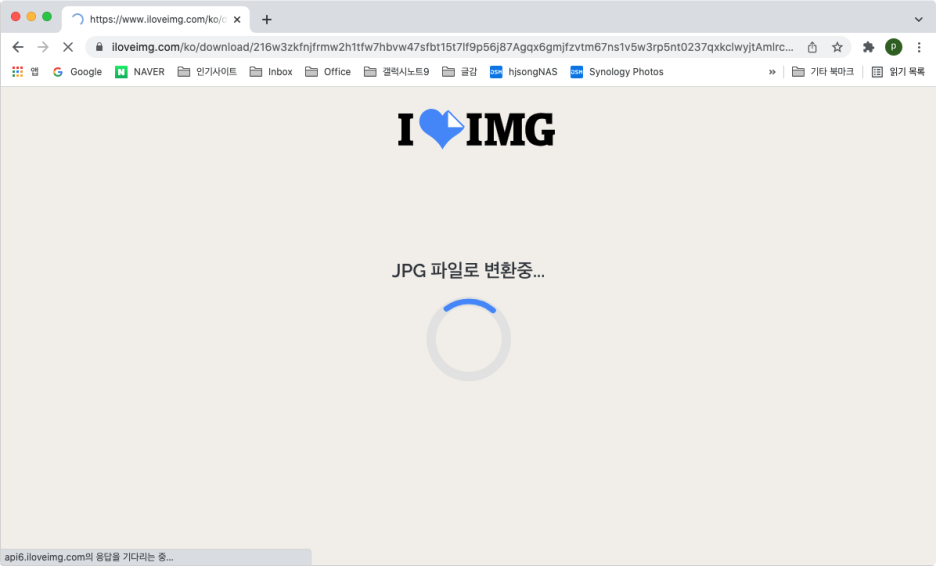936x566 pixels.
Task: Open the hjsongNAS bookmark
Action: tap(524, 72)
